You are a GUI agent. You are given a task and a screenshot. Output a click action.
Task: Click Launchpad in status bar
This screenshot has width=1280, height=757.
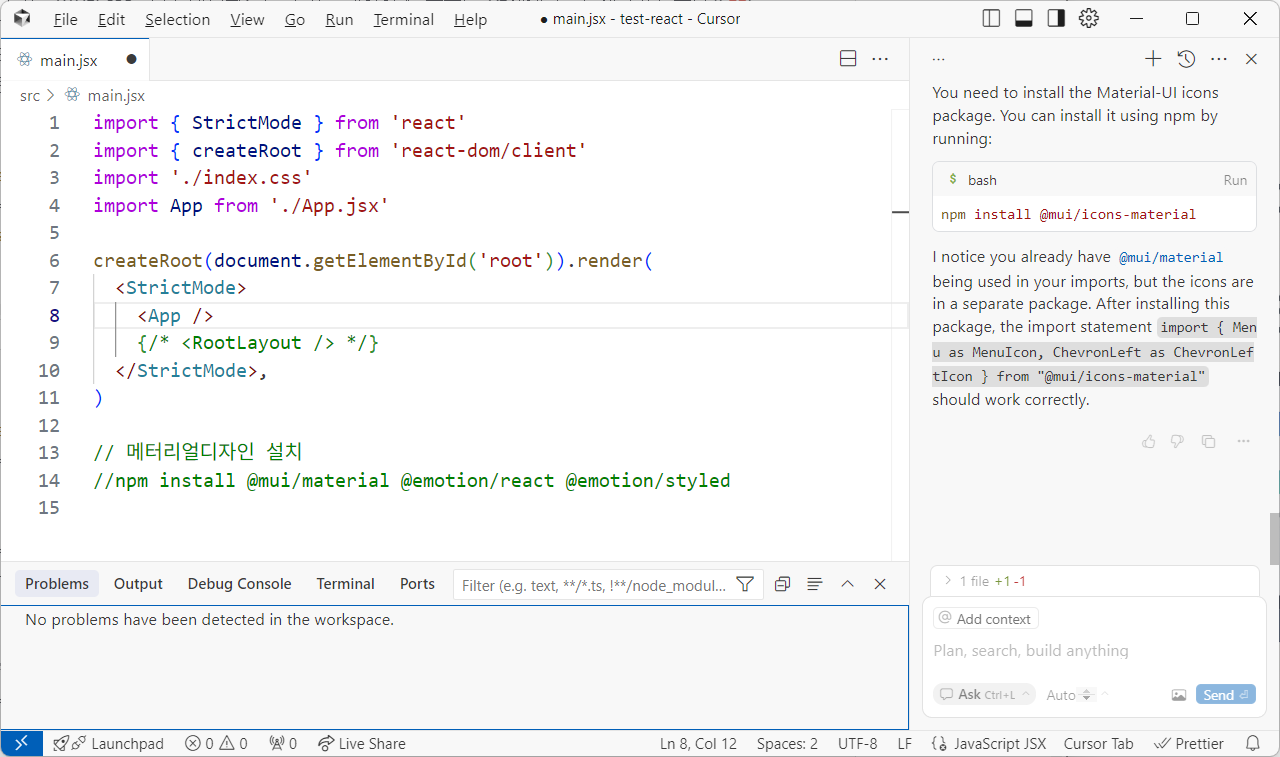click(108, 744)
